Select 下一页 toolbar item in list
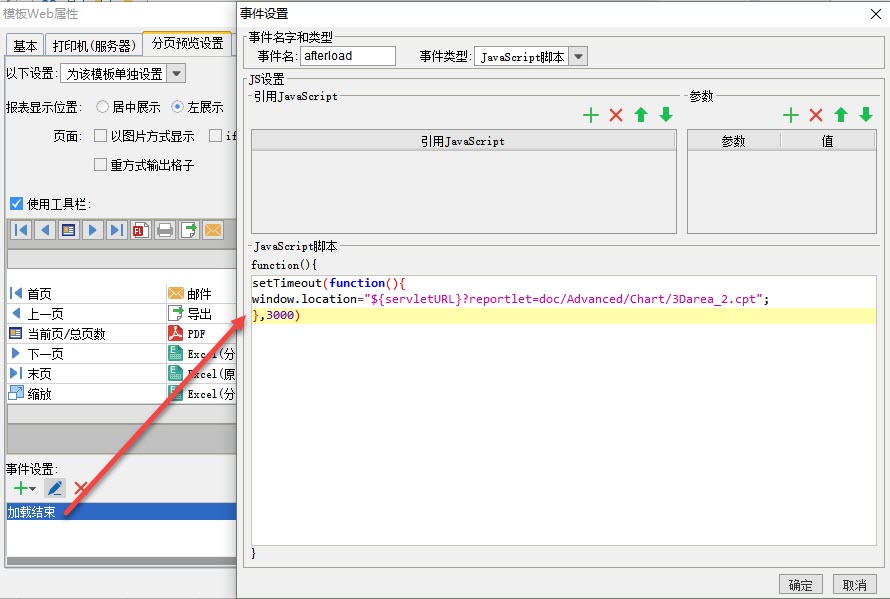 [x=86, y=354]
